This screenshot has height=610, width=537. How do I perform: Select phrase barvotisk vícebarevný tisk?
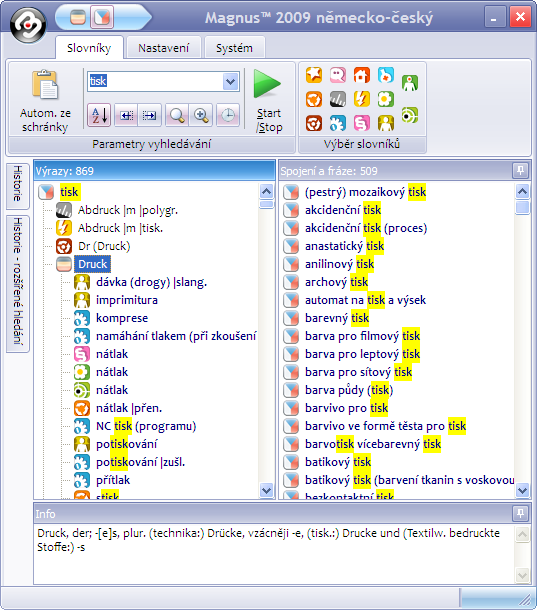pyautogui.click(x=373, y=444)
